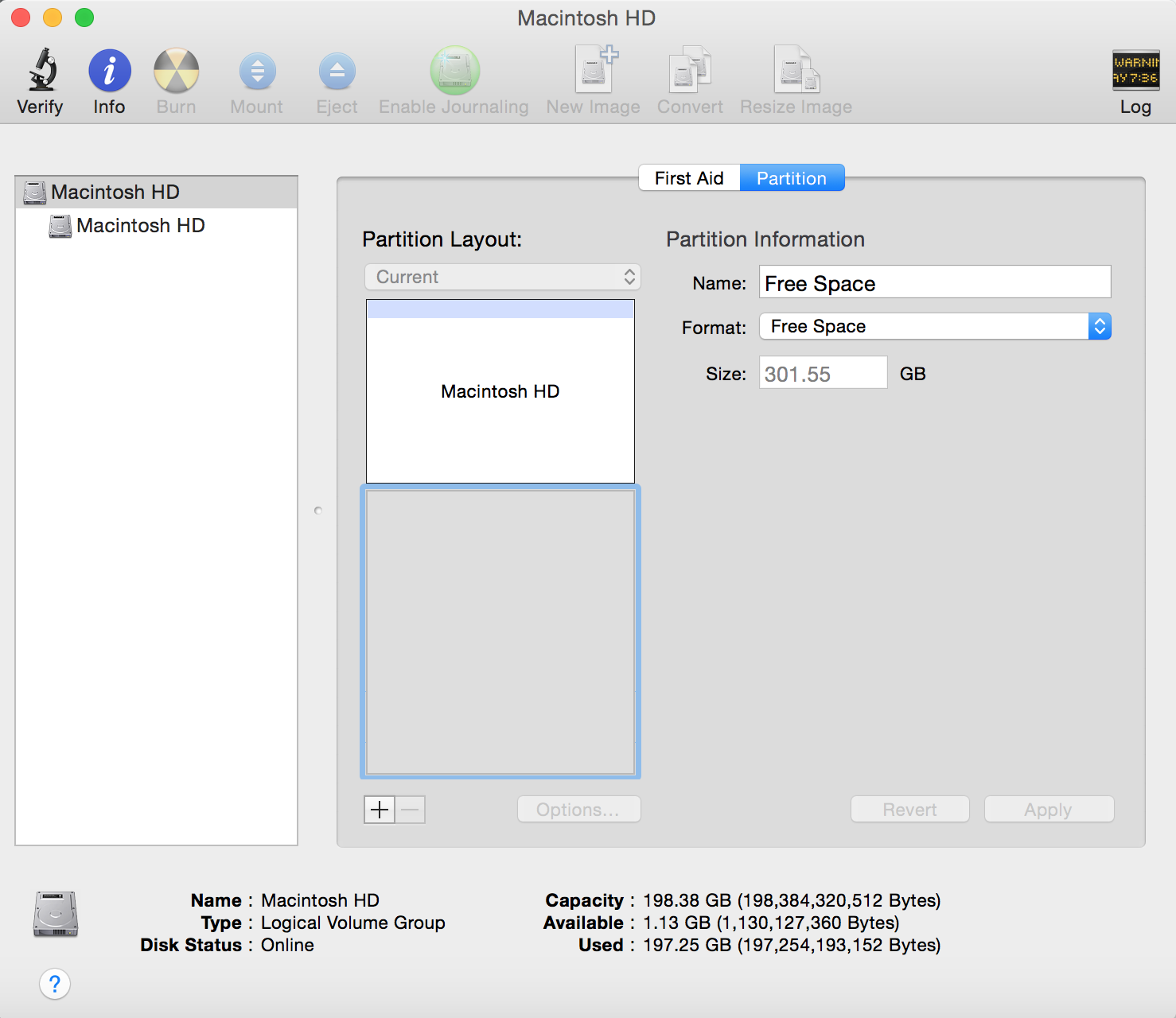Click the Enable Journaling icon

click(x=454, y=71)
